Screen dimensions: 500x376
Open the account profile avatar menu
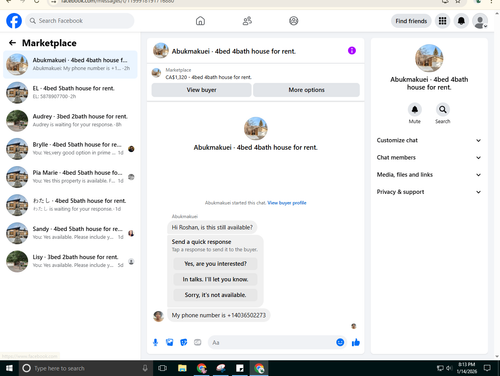tap(480, 21)
